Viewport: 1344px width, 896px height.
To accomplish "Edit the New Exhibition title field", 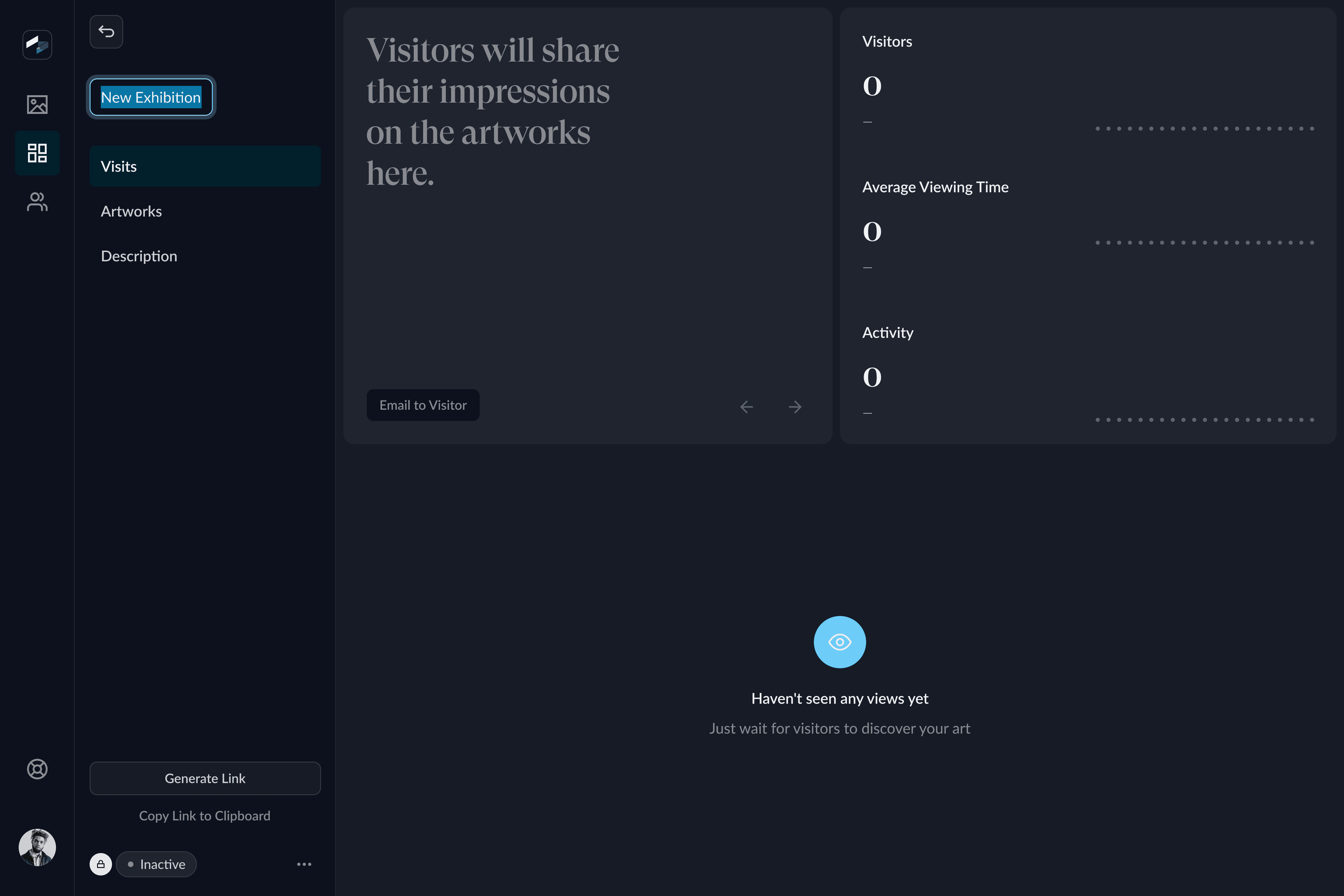I will coord(150,97).
